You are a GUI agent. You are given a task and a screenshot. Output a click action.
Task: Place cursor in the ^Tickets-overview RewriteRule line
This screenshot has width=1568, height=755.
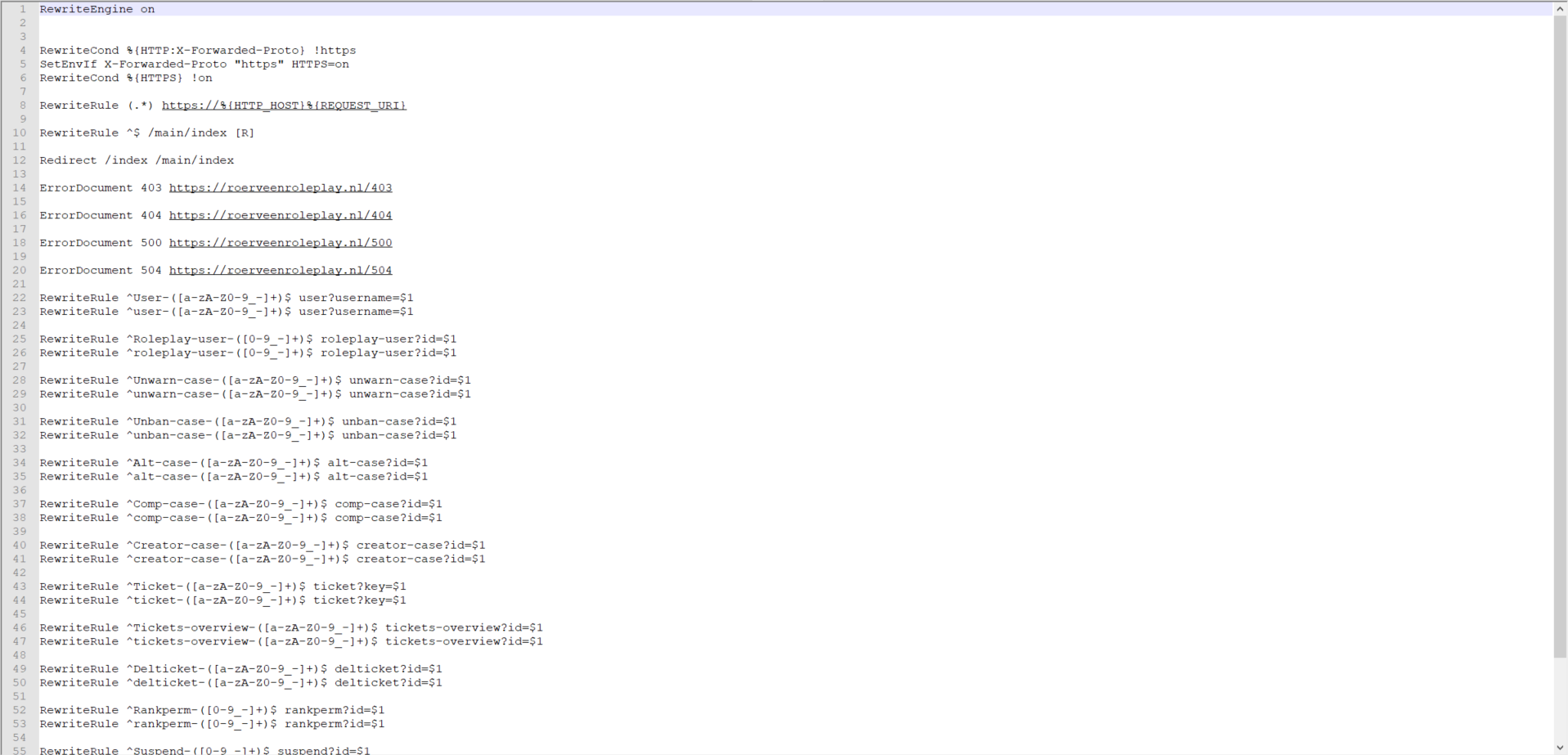(290, 628)
